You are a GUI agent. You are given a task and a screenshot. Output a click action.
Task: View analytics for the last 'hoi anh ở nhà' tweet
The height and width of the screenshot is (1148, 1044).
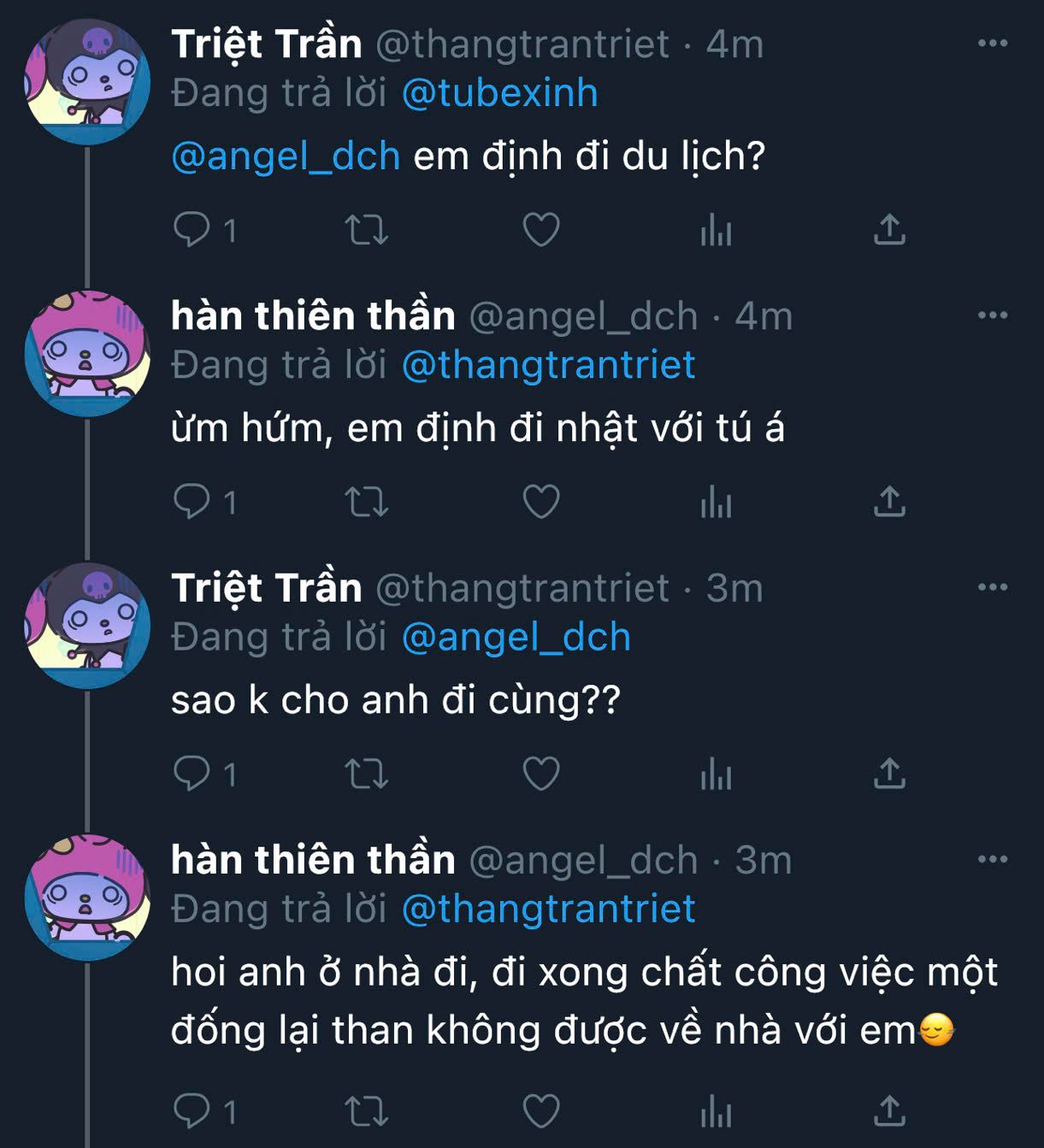pos(716,1111)
